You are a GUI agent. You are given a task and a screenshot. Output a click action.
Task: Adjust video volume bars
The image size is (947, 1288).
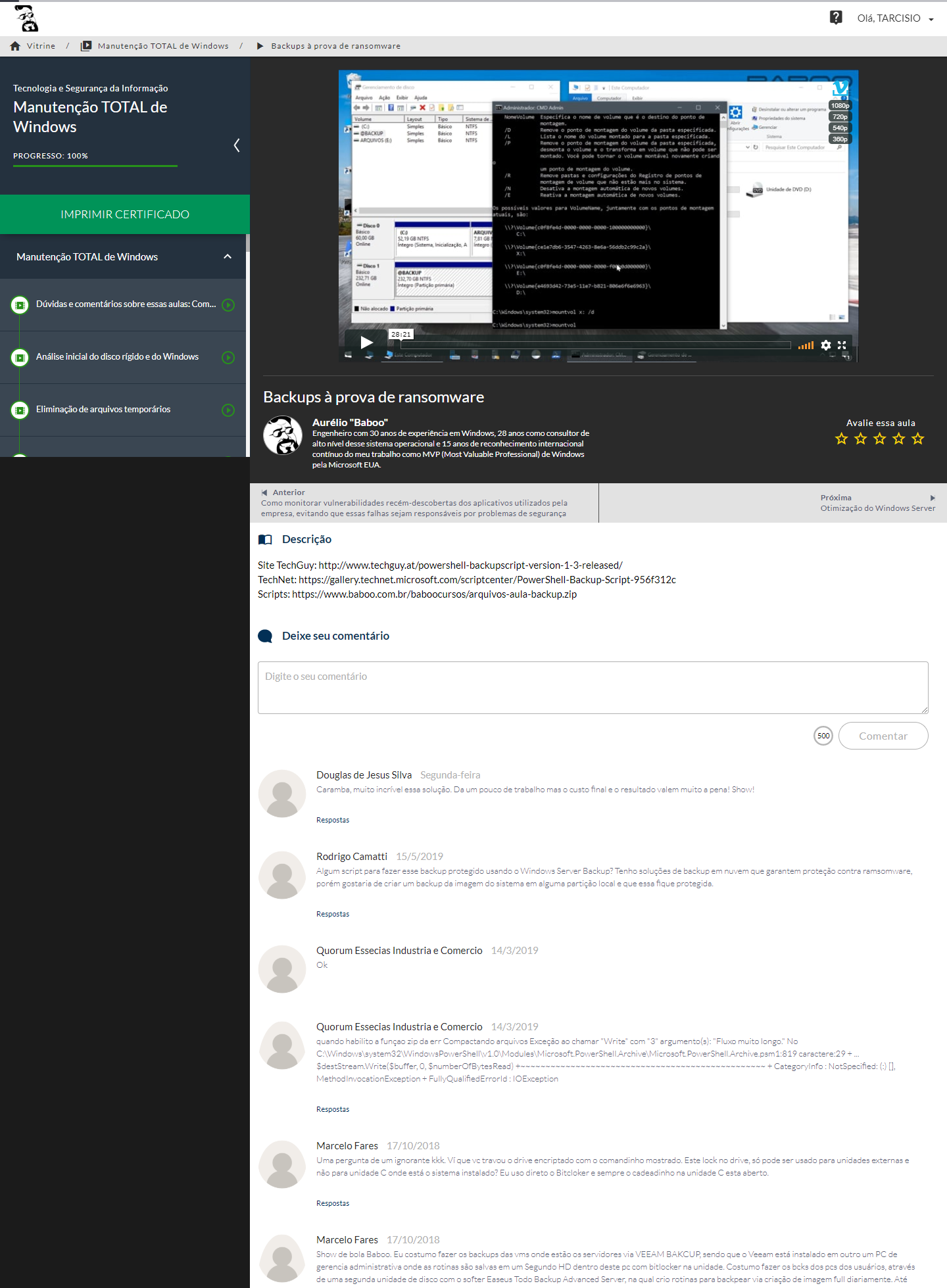806,345
